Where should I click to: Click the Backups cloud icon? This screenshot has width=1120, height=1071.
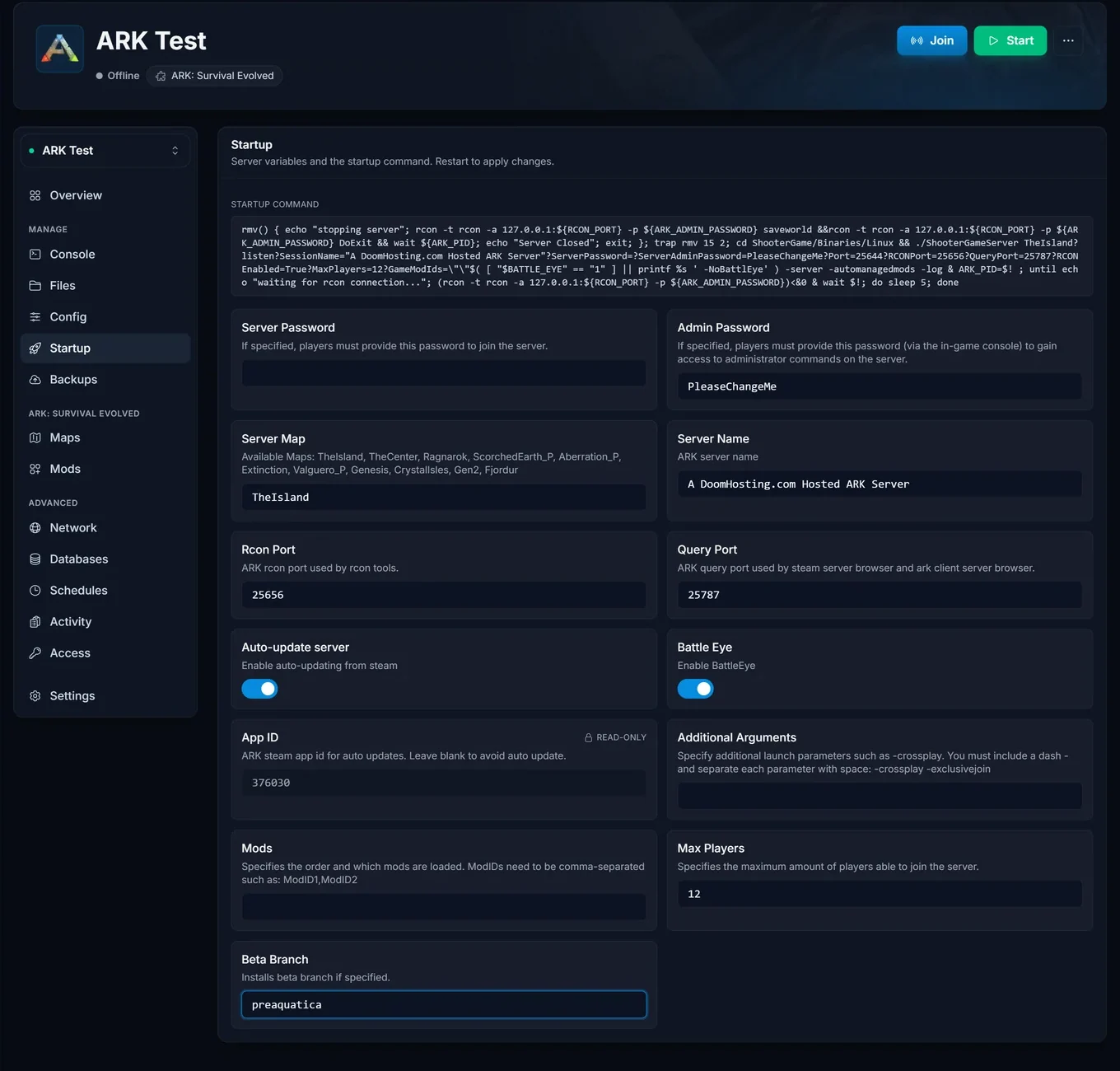(x=35, y=380)
